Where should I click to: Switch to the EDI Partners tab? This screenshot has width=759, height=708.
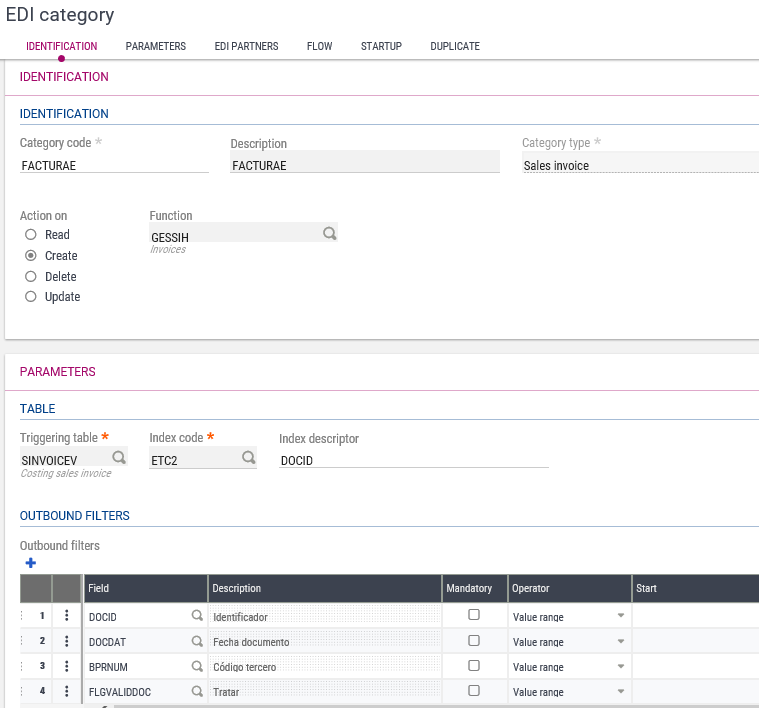pyautogui.click(x=246, y=46)
